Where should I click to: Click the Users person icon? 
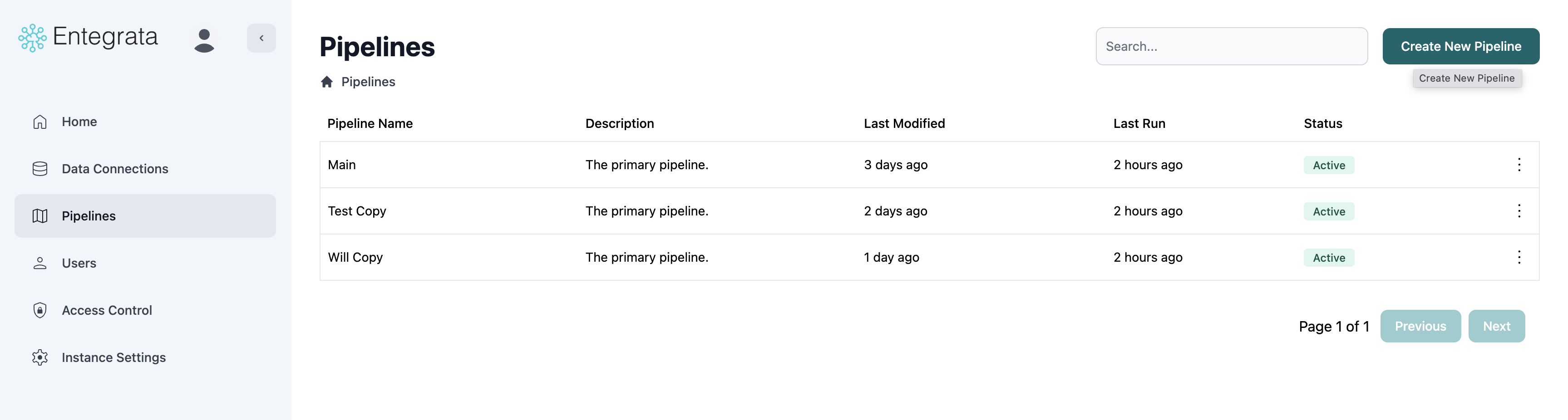click(x=39, y=263)
